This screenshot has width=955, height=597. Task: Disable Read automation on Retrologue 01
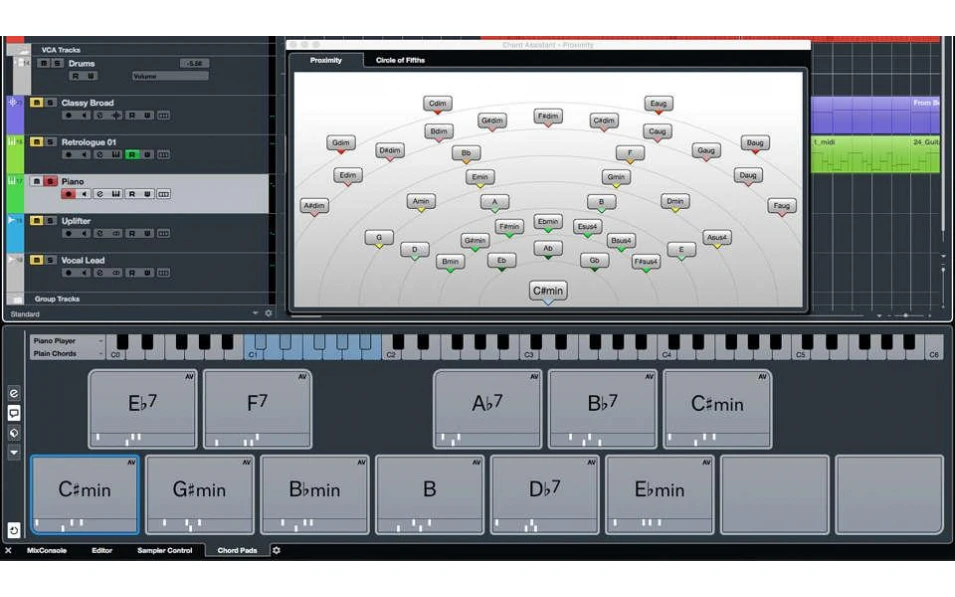pos(131,152)
